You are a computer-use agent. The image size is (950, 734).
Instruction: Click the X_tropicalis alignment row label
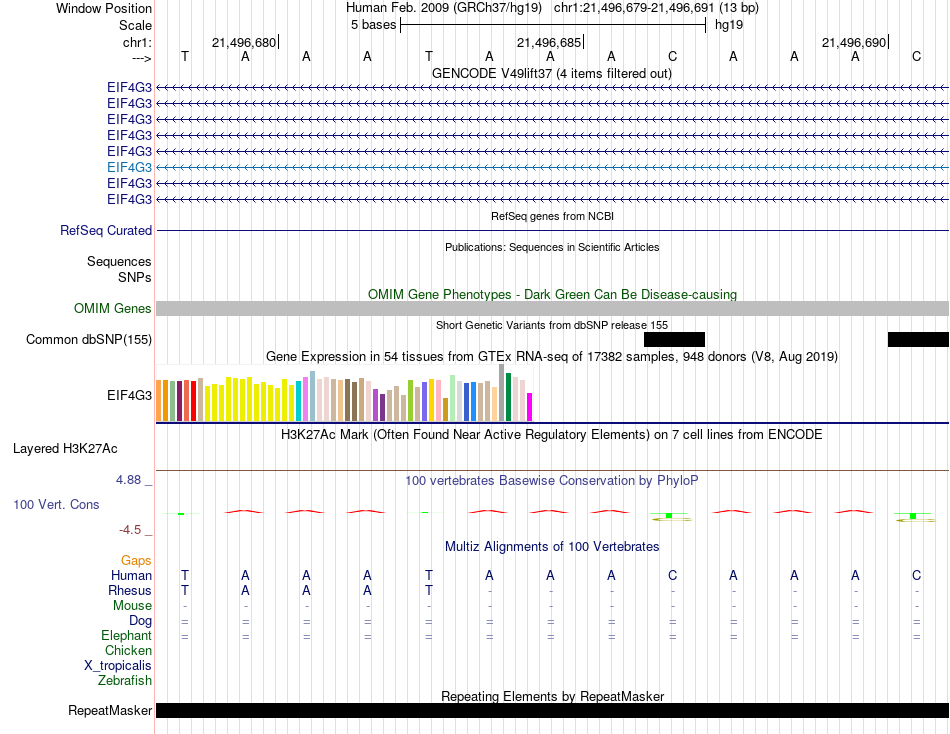[x=118, y=666]
